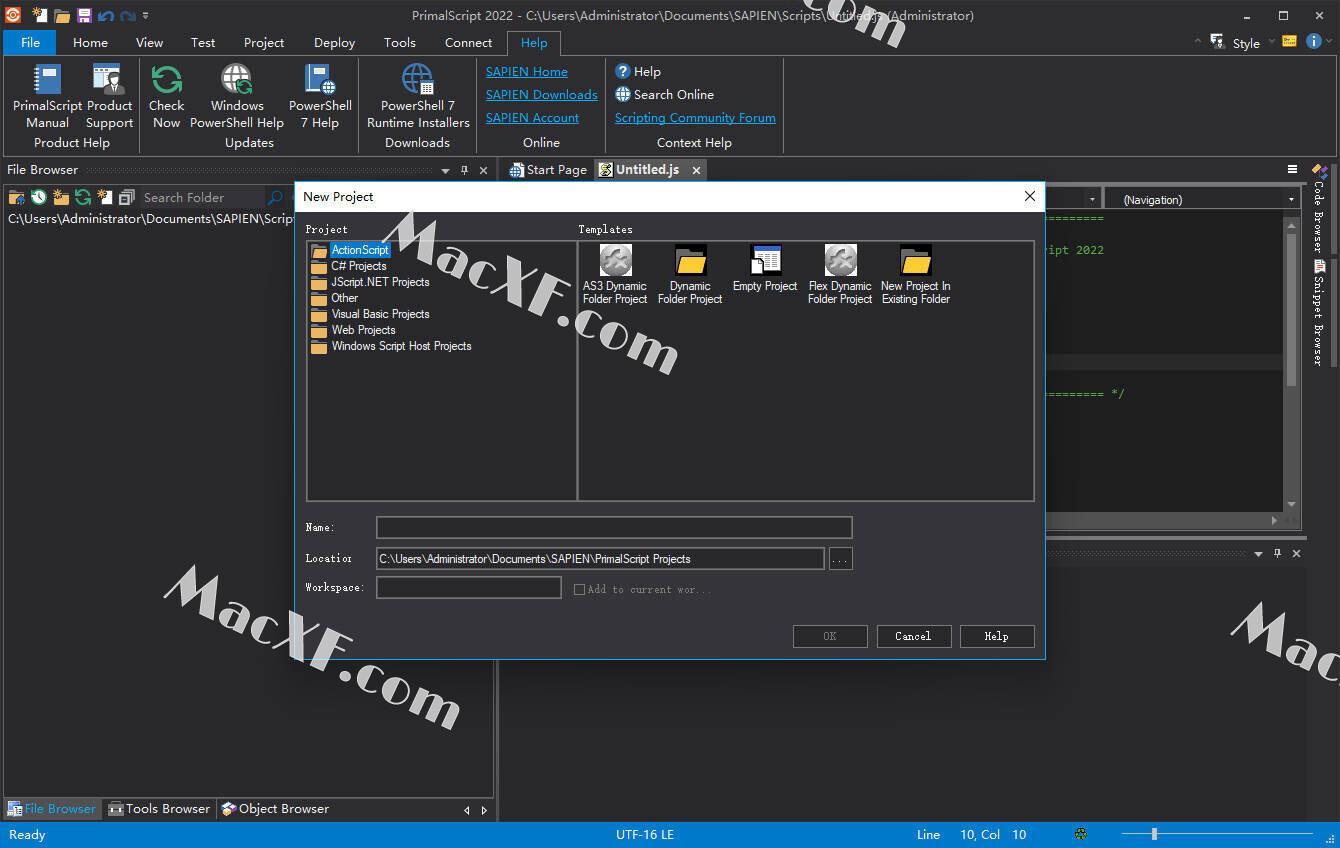
Task: Select the Empty Project template
Action: click(x=765, y=269)
